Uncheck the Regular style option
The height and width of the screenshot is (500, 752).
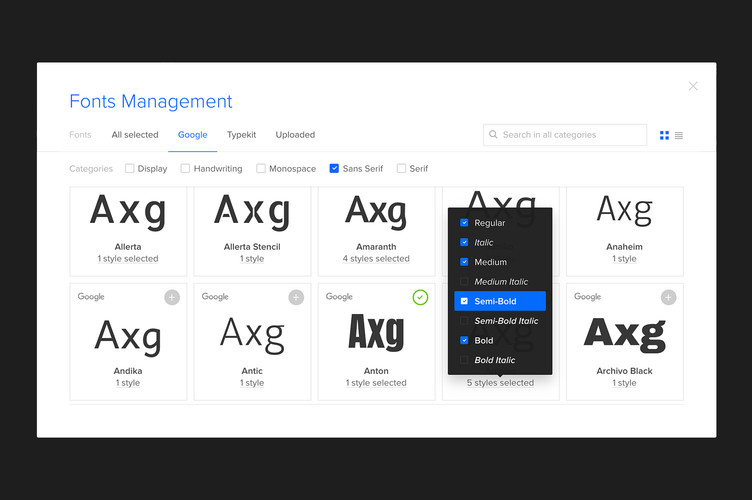464,222
